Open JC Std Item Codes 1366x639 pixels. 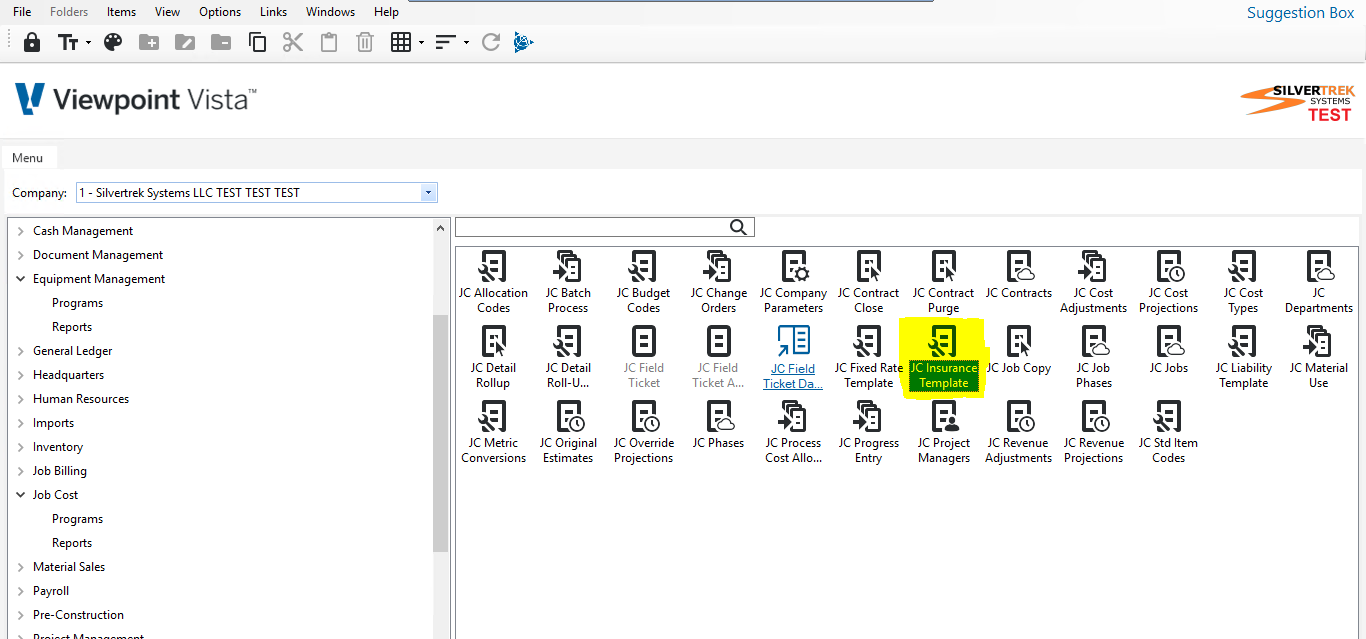click(x=1168, y=432)
